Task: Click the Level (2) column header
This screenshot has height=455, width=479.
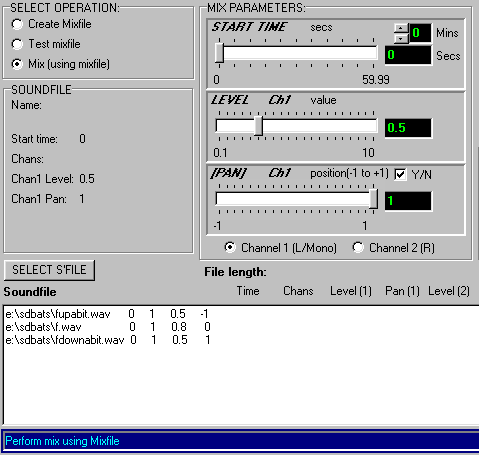Action: pyautogui.click(x=449, y=291)
